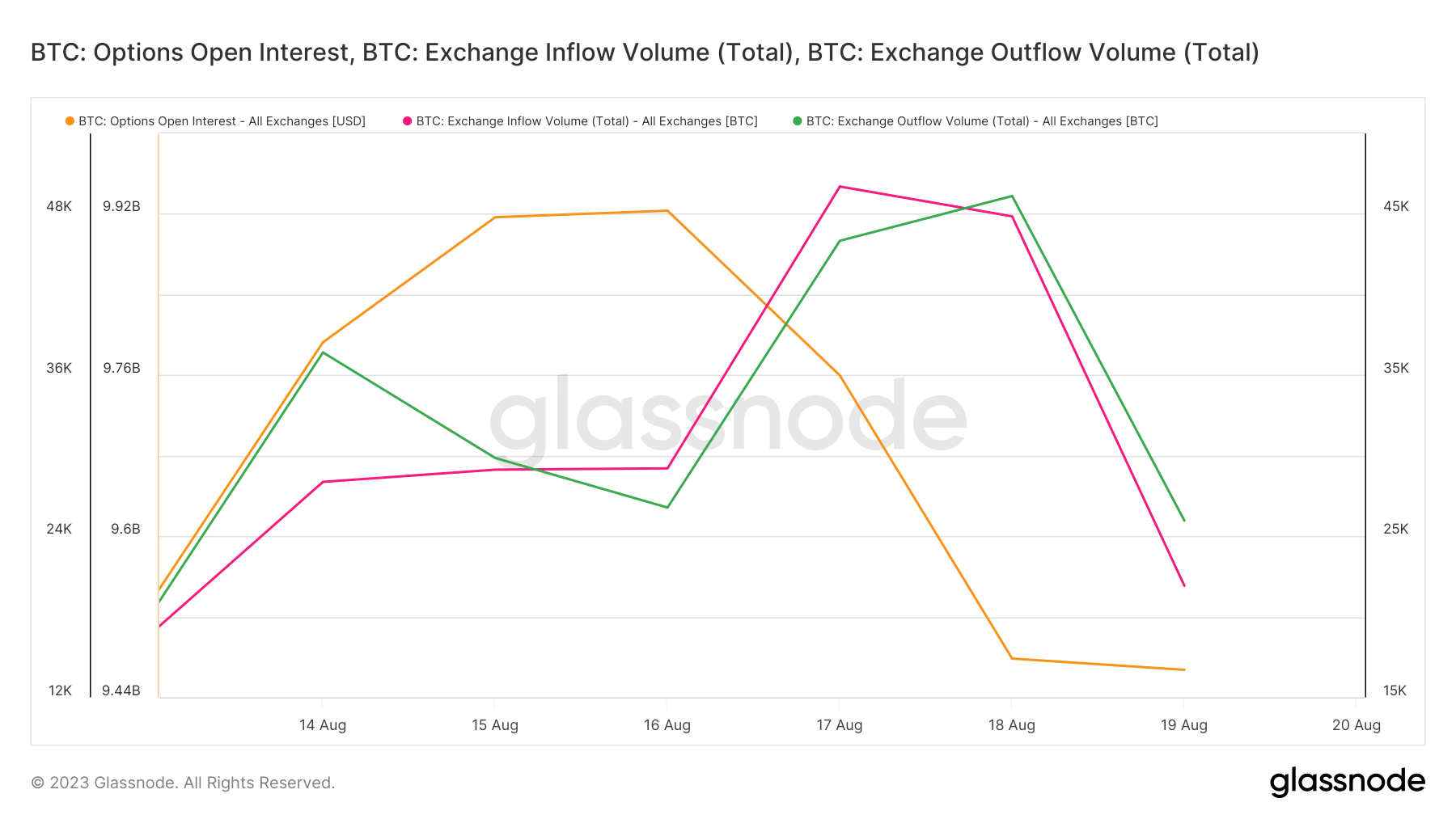Screen dimensions: 1456x819
Task: Toggle the Exchange Inflow Volume legend label
Action: [586, 121]
